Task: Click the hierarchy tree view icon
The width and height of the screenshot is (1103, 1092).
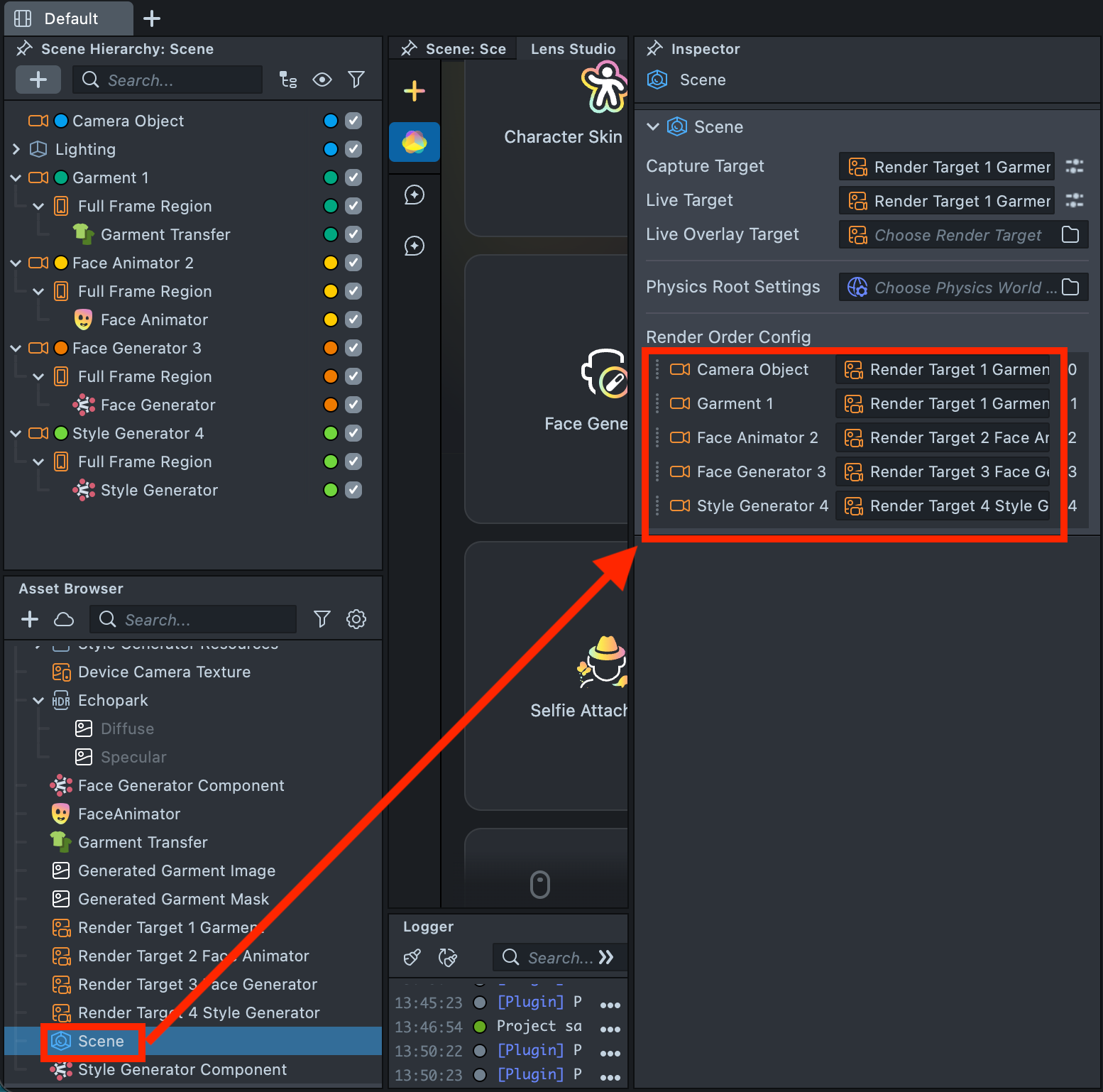Action: click(288, 80)
